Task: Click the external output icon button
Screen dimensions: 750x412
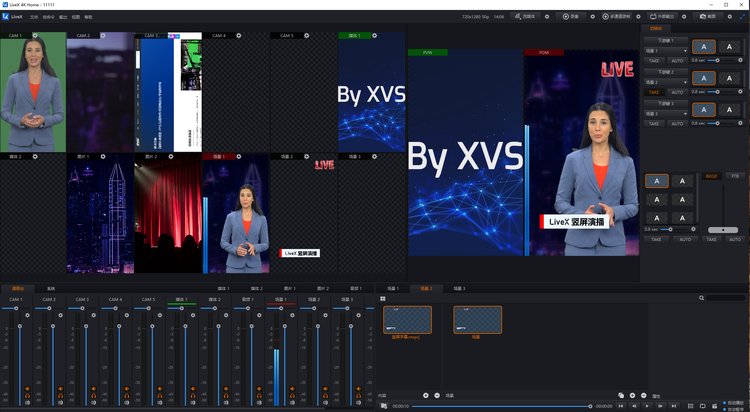Action: (662, 17)
